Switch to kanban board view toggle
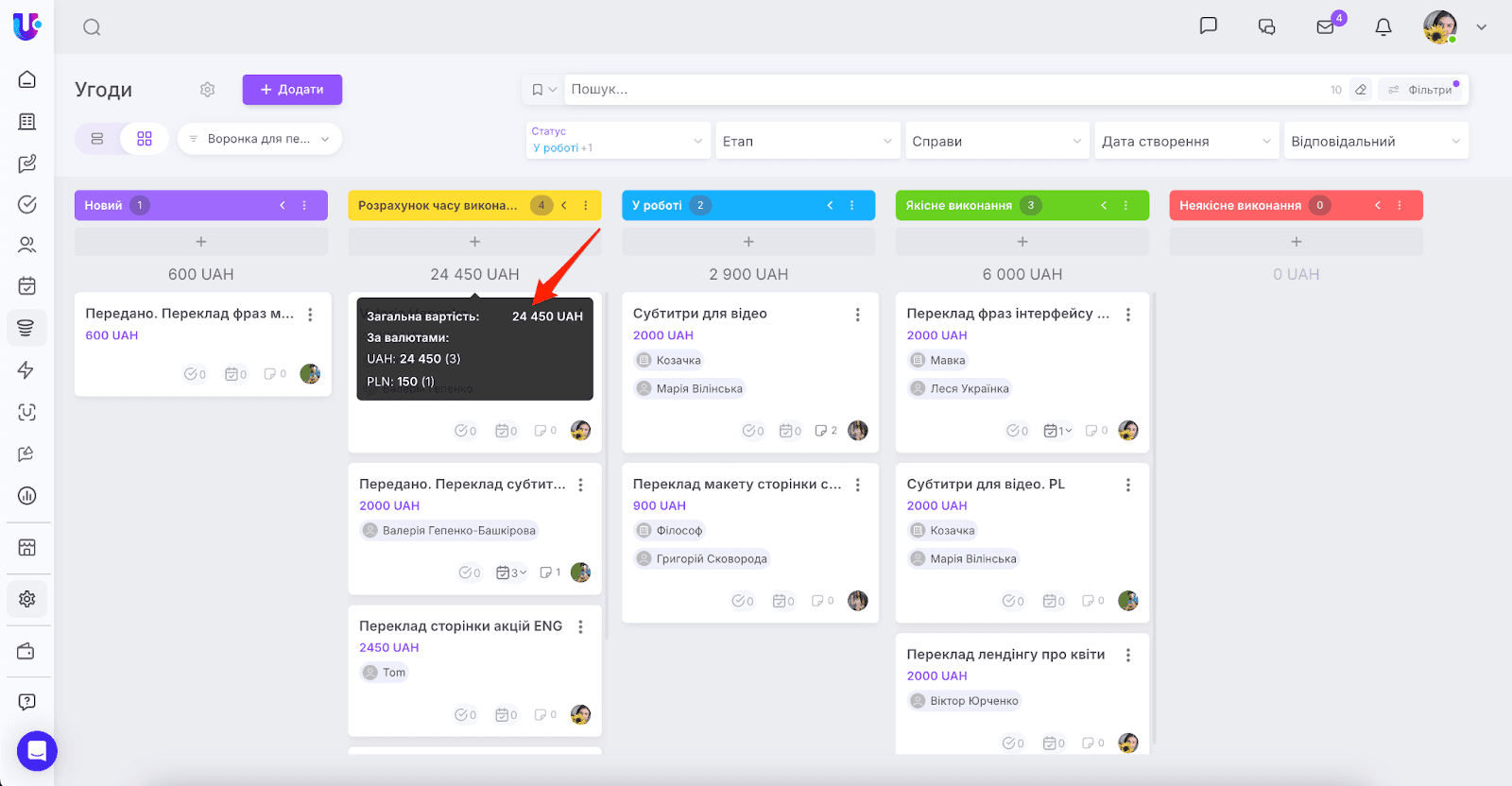The height and width of the screenshot is (786, 1512). (x=145, y=139)
